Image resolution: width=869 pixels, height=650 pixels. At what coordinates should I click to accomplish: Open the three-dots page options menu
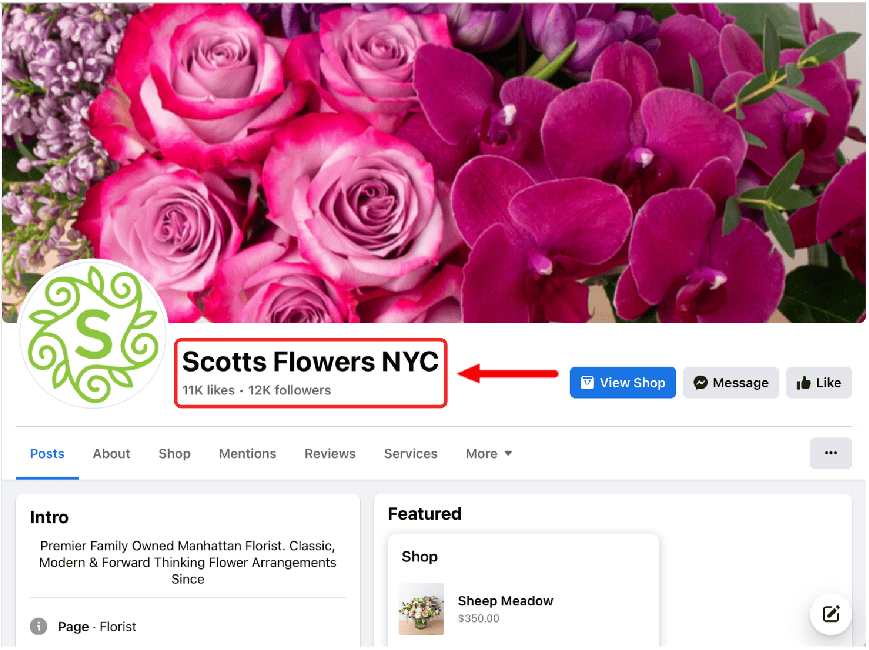[830, 453]
